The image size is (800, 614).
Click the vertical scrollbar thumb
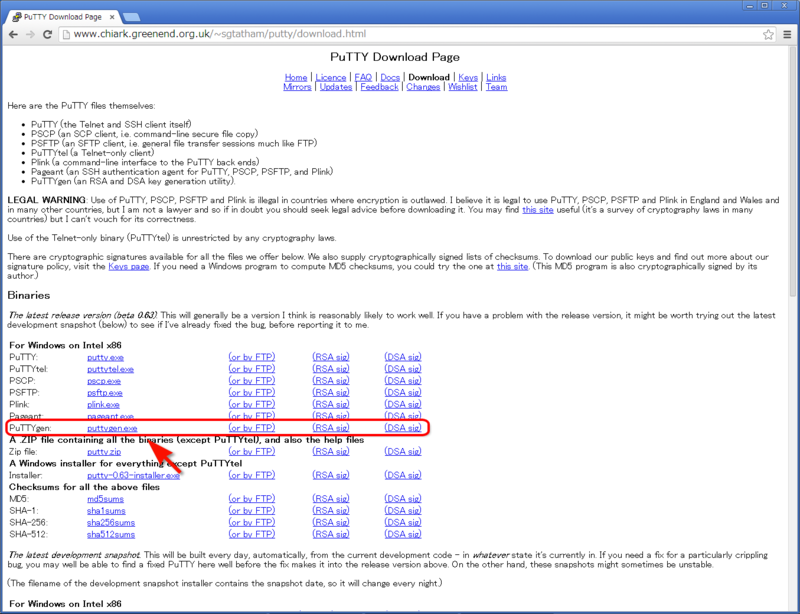[x=792, y=171]
